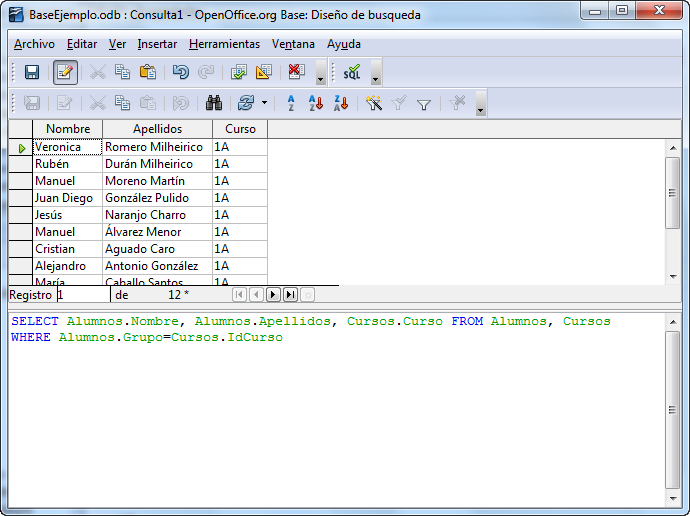Click the Find Record binoculars icon
The width and height of the screenshot is (690, 516).
(214, 103)
